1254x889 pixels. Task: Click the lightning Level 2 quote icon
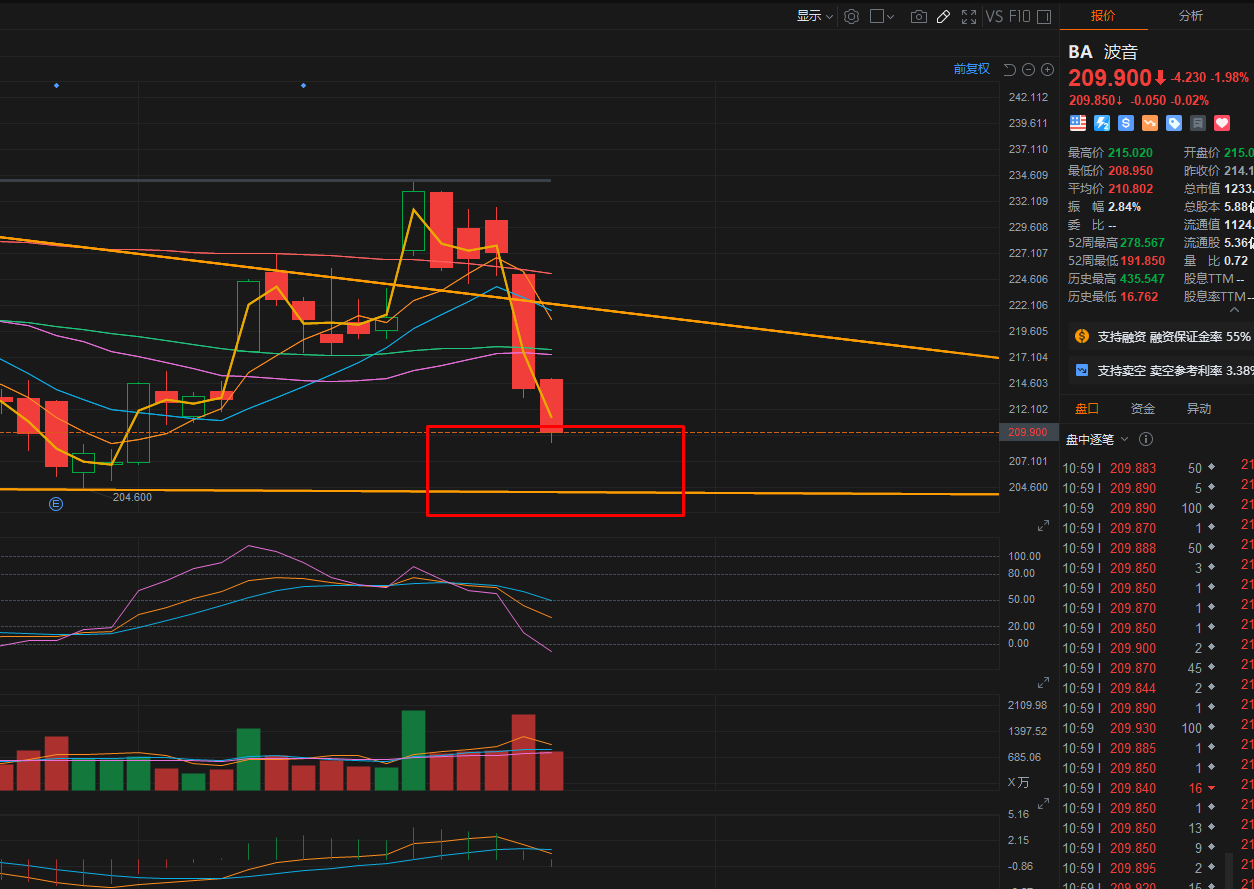click(x=1102, y=123)
